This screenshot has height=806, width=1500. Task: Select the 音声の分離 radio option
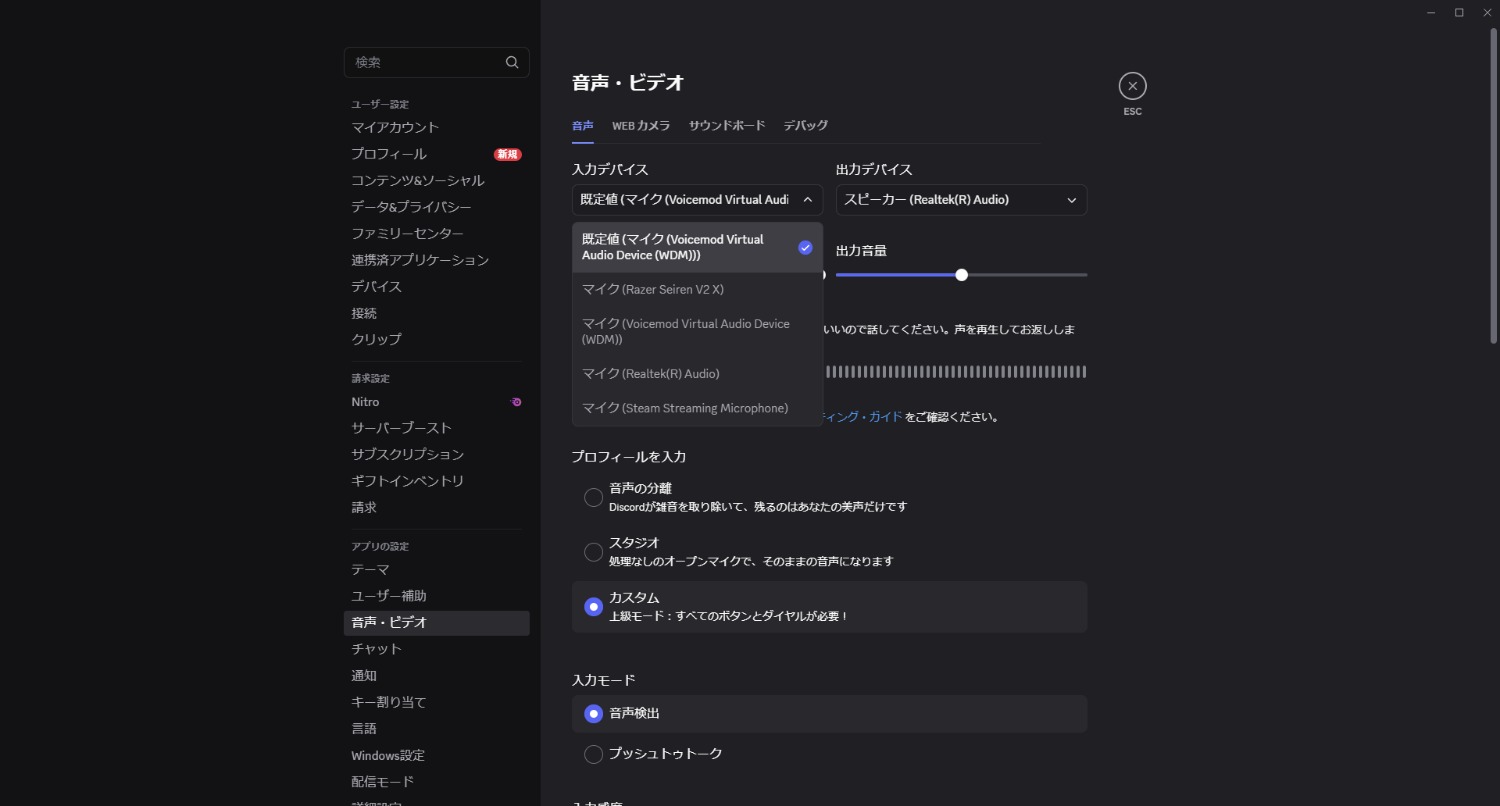tap(593, 497)
